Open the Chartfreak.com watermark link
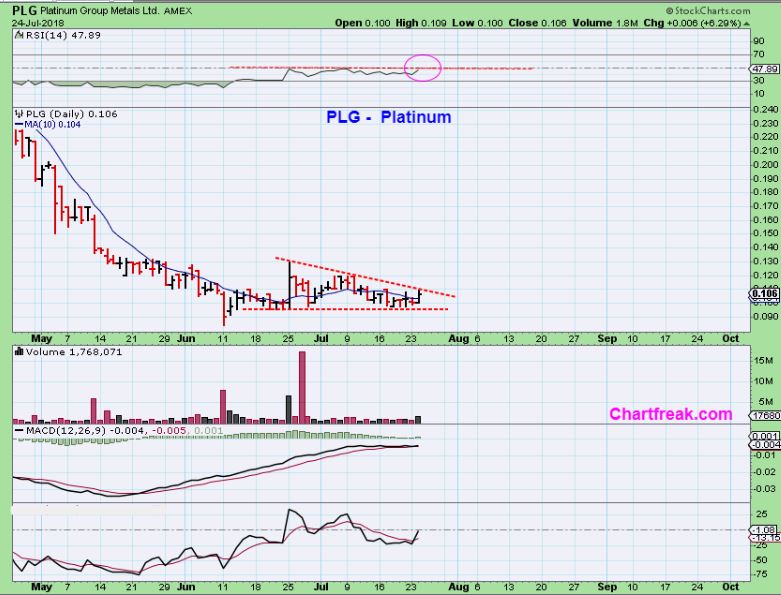The height and width of the screenshot is (595, 781). tap(670, 414)
